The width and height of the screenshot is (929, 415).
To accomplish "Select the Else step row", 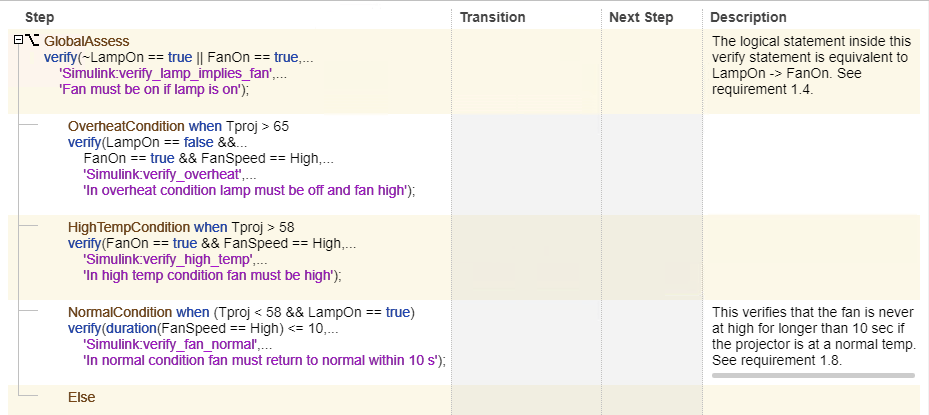I will (81, 398).
